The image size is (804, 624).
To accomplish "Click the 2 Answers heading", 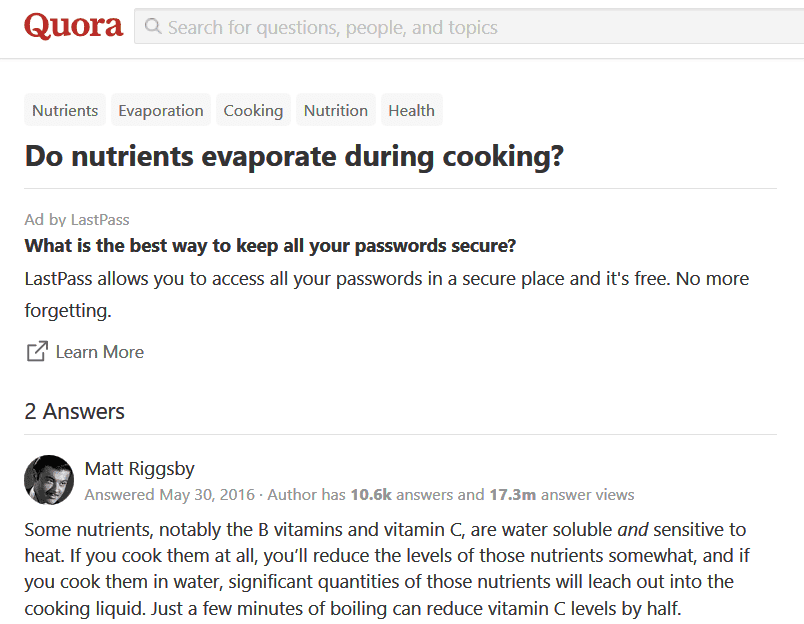I will pyautogui.click(x=75, y=411).
